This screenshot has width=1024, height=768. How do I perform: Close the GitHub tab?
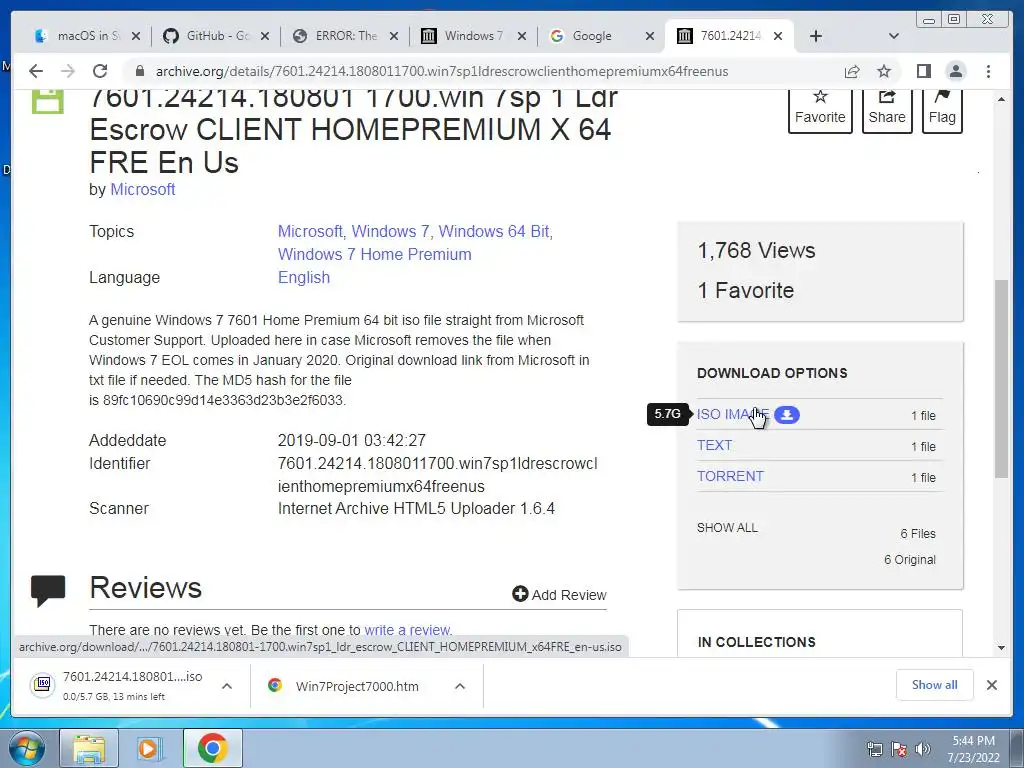pos(264,36)
